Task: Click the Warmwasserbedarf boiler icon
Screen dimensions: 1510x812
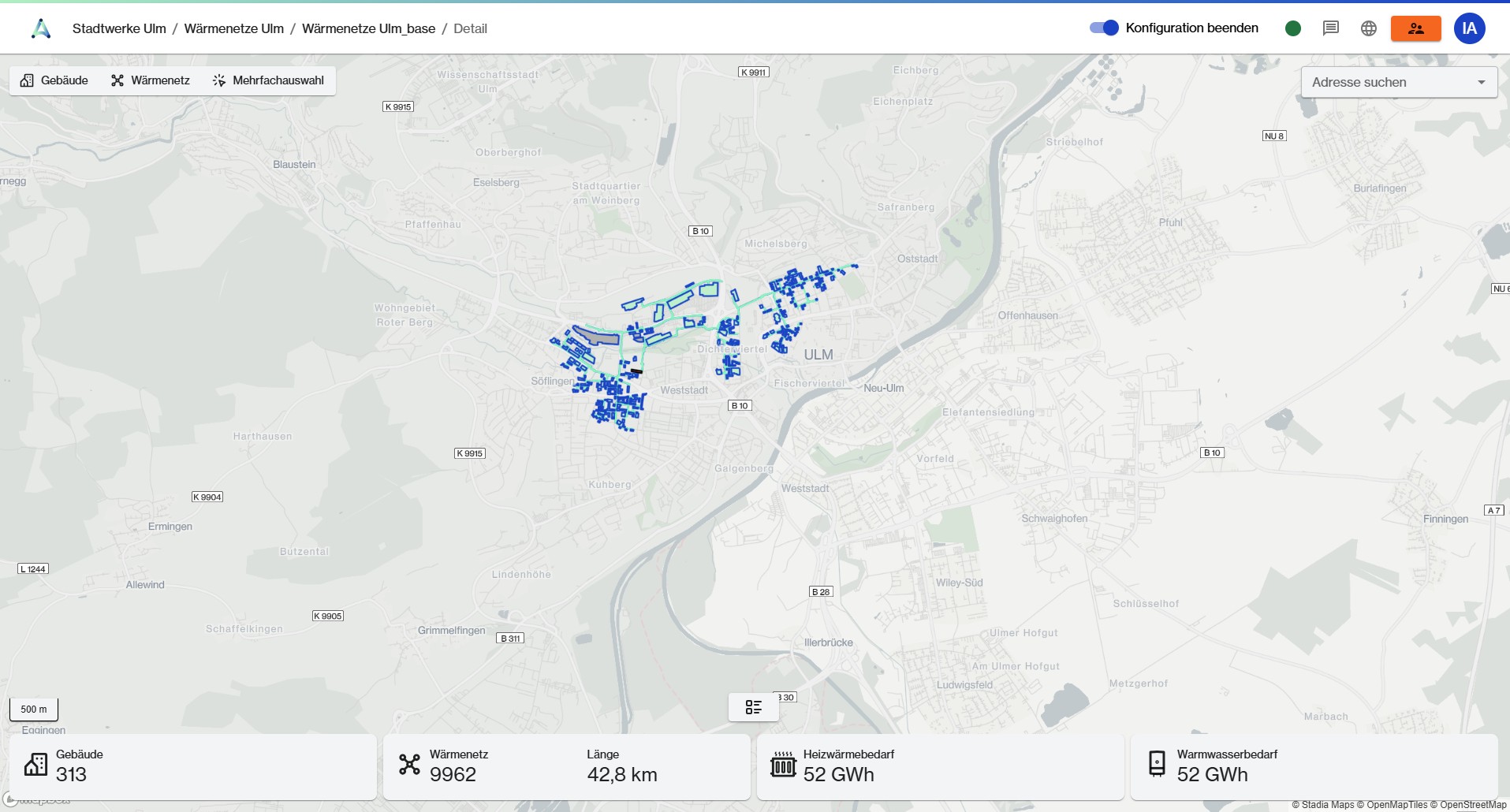Action: coord(1157,765)
